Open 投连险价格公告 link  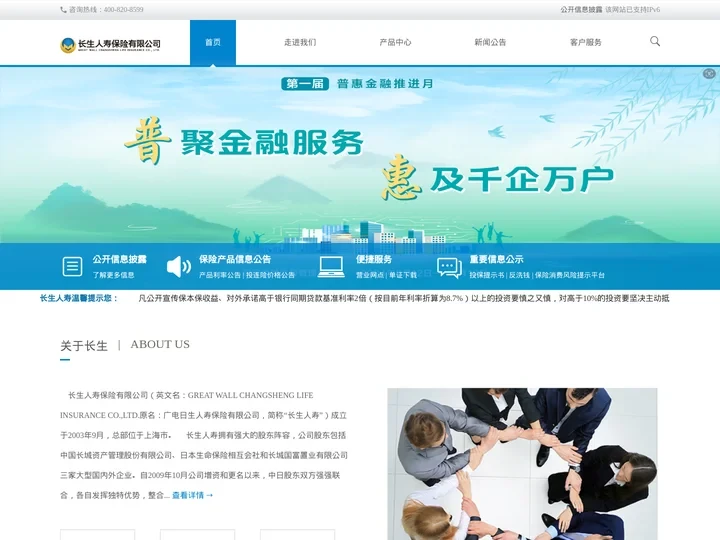tap(270, 275)
